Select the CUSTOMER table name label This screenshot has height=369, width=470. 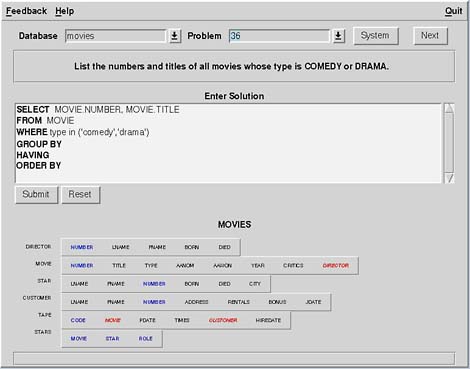pyautogui.click(x=37, y=298)
